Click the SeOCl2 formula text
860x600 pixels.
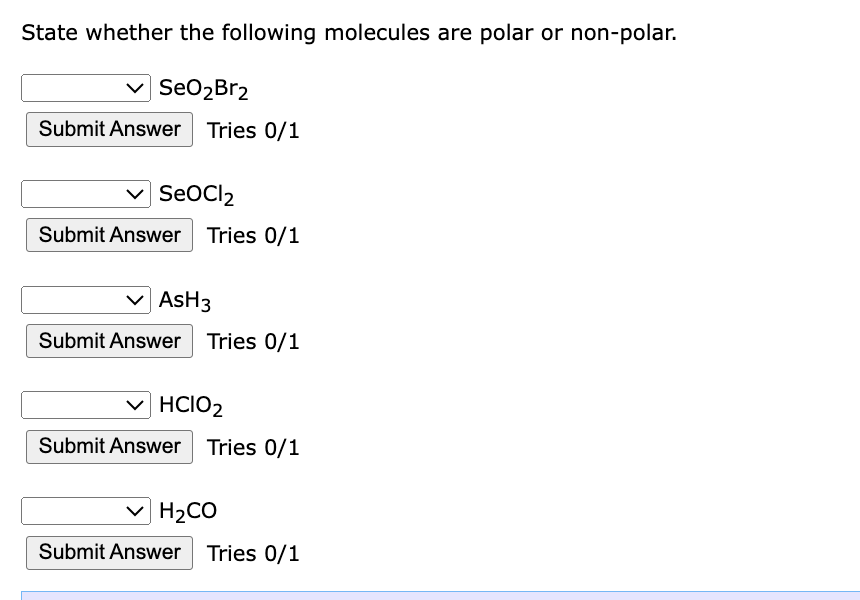pyautogui.click(x=195, y=194)
